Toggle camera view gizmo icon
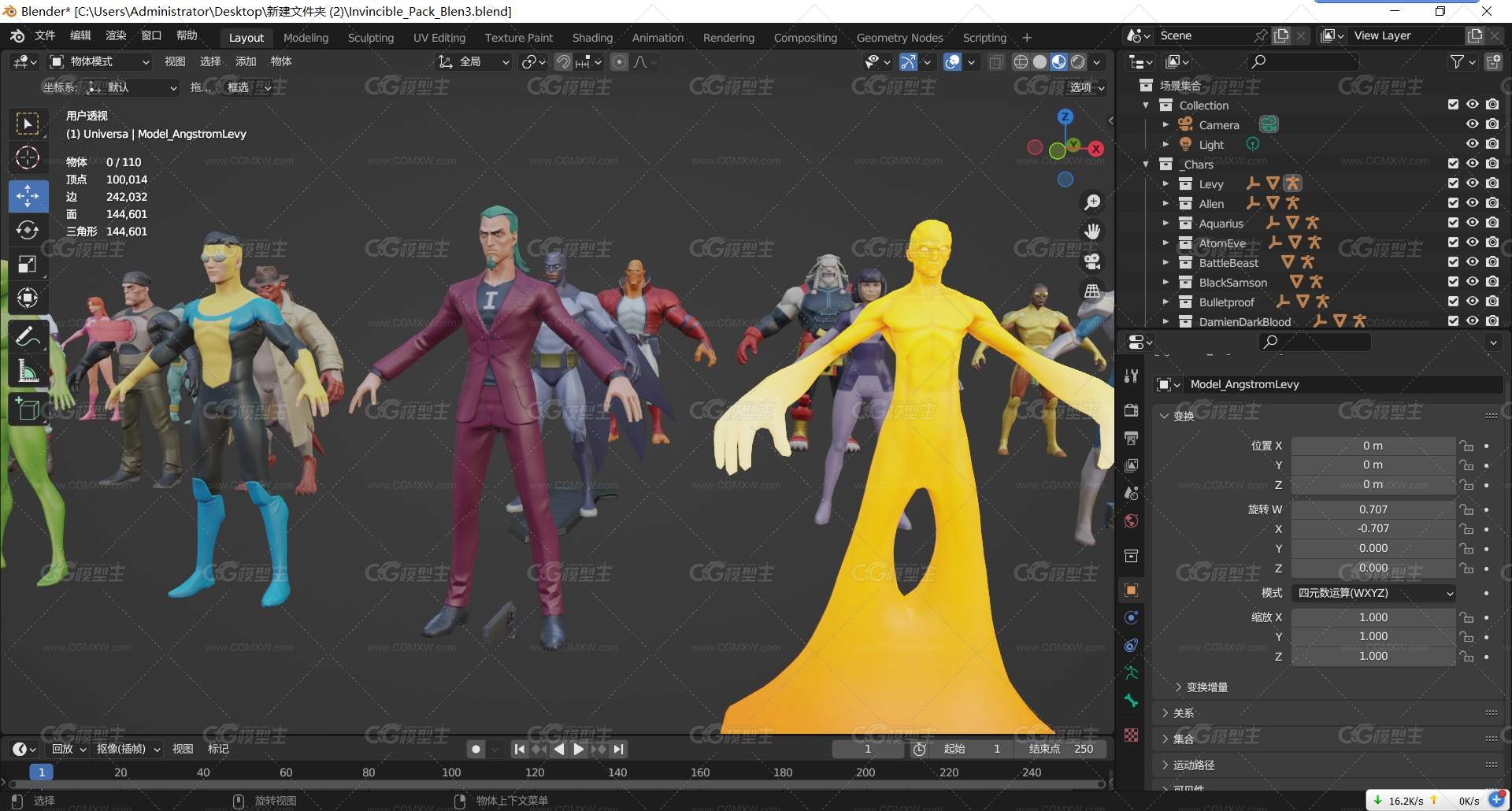 [x=1092, y=261]
